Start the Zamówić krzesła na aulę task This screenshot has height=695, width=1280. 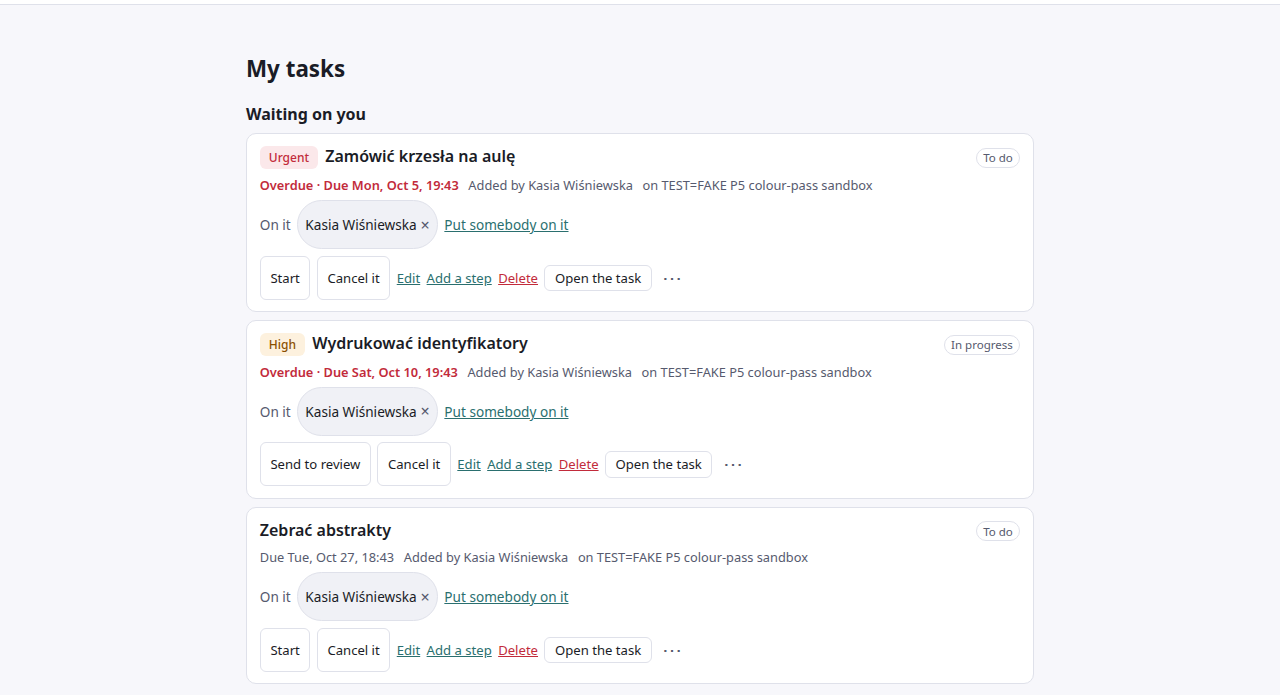[x=285, y=278]
